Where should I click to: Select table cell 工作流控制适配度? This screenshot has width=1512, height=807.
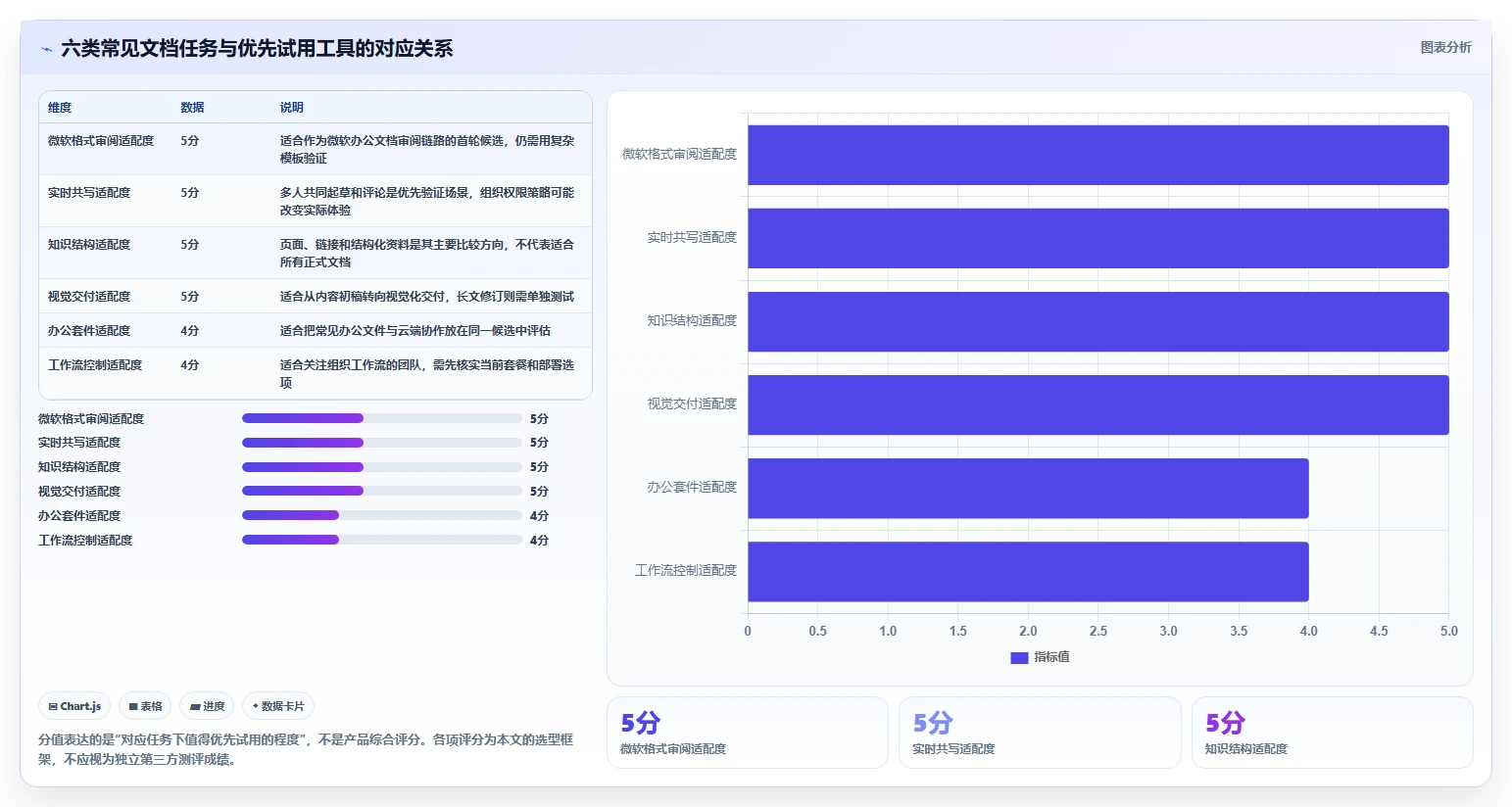(95, 365)
